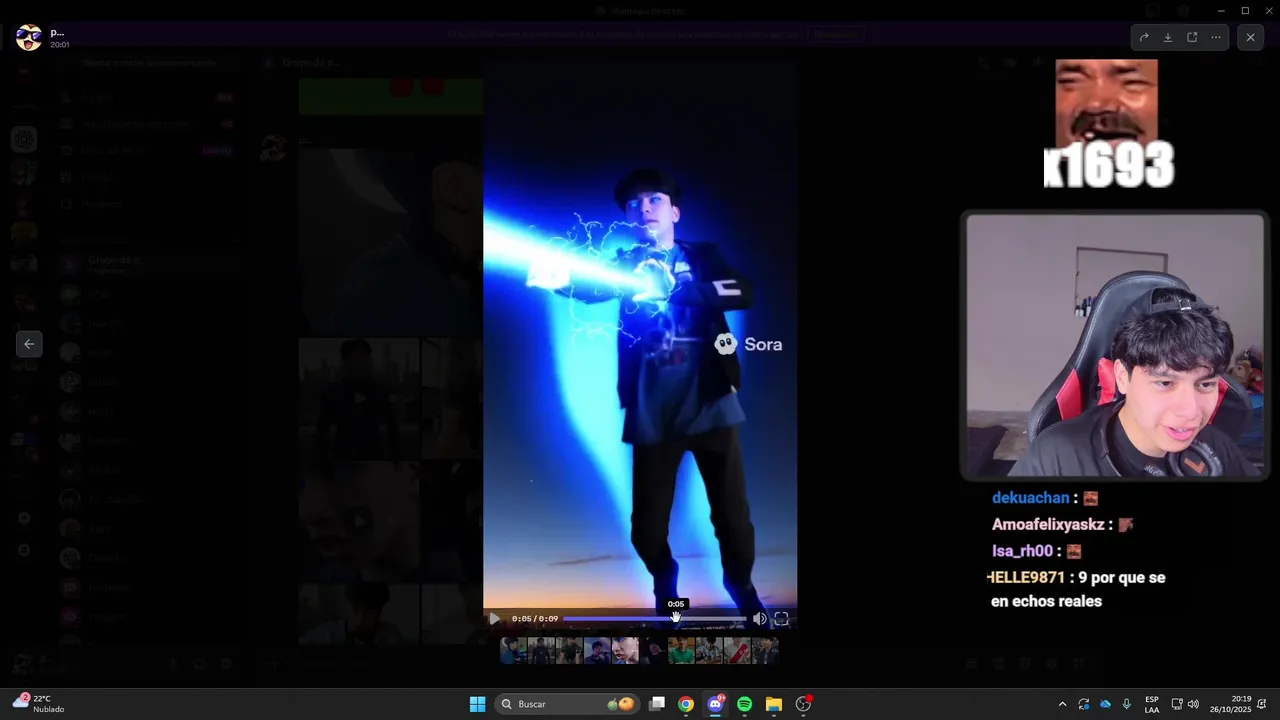The height and width of the screenshot is (720, 1280).
Task: Enter fullscreen video mode
Action: (x=782, y=619)
